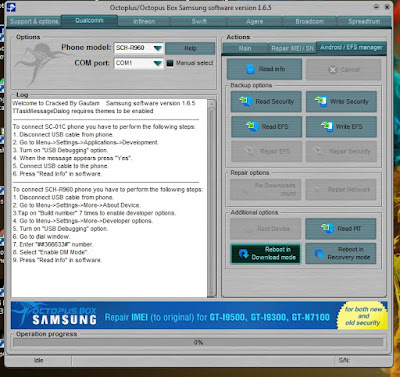The height and width of the screenshot is (377, 400).
Task: Click log line 'Welcome to Cracked By Gautam'
Action: pyautogui.click(x=56, y=103)
